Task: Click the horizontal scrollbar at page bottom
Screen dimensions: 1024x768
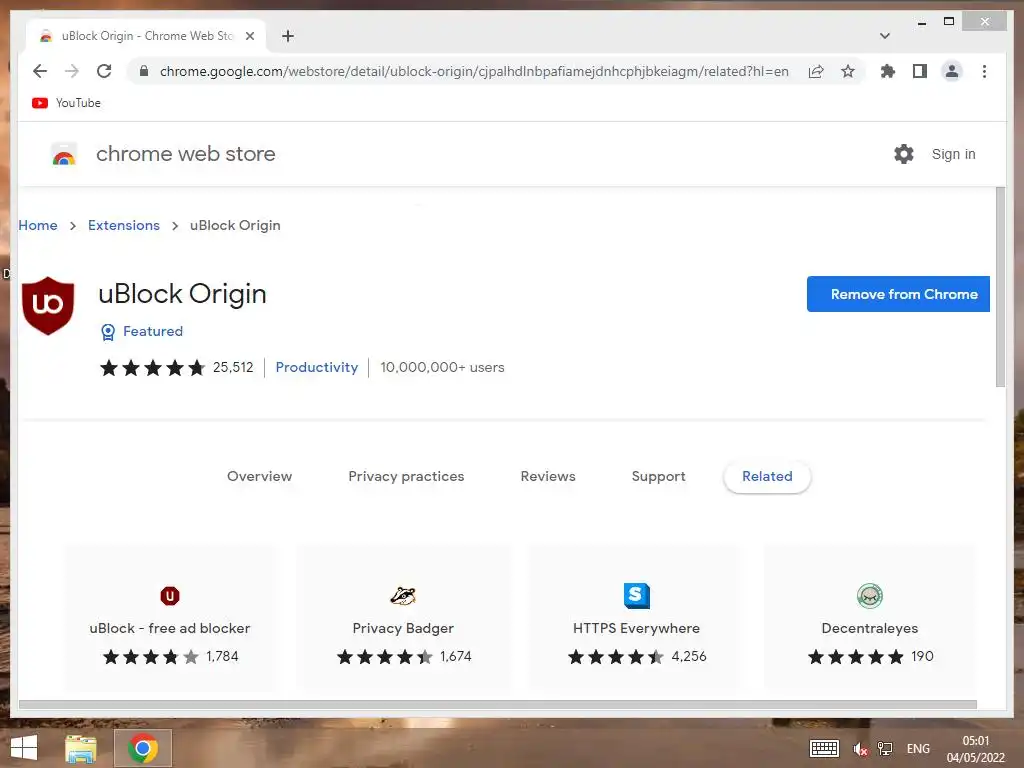Action: pos(498,705)
